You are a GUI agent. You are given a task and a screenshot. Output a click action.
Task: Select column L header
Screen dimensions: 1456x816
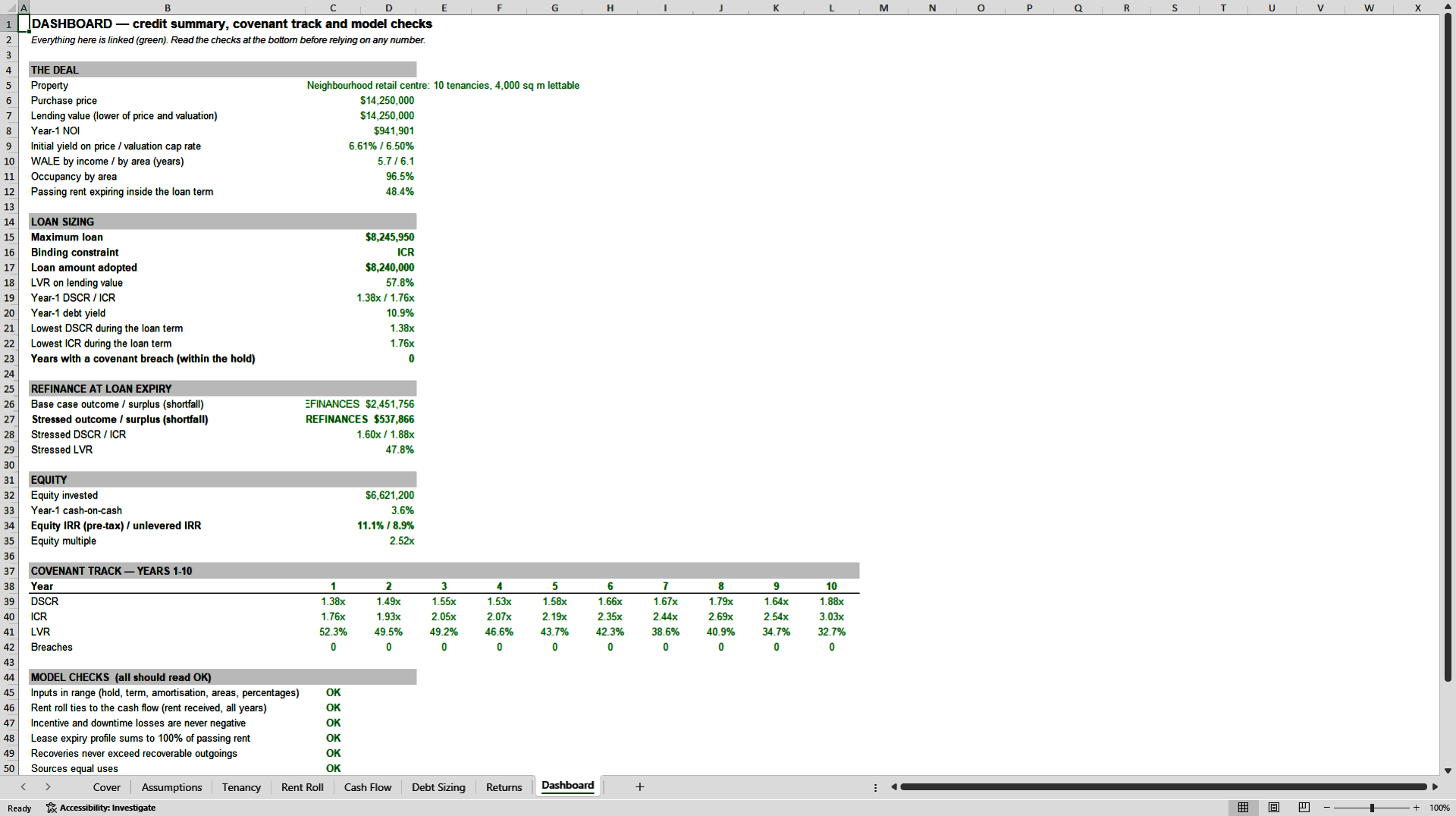831,8
